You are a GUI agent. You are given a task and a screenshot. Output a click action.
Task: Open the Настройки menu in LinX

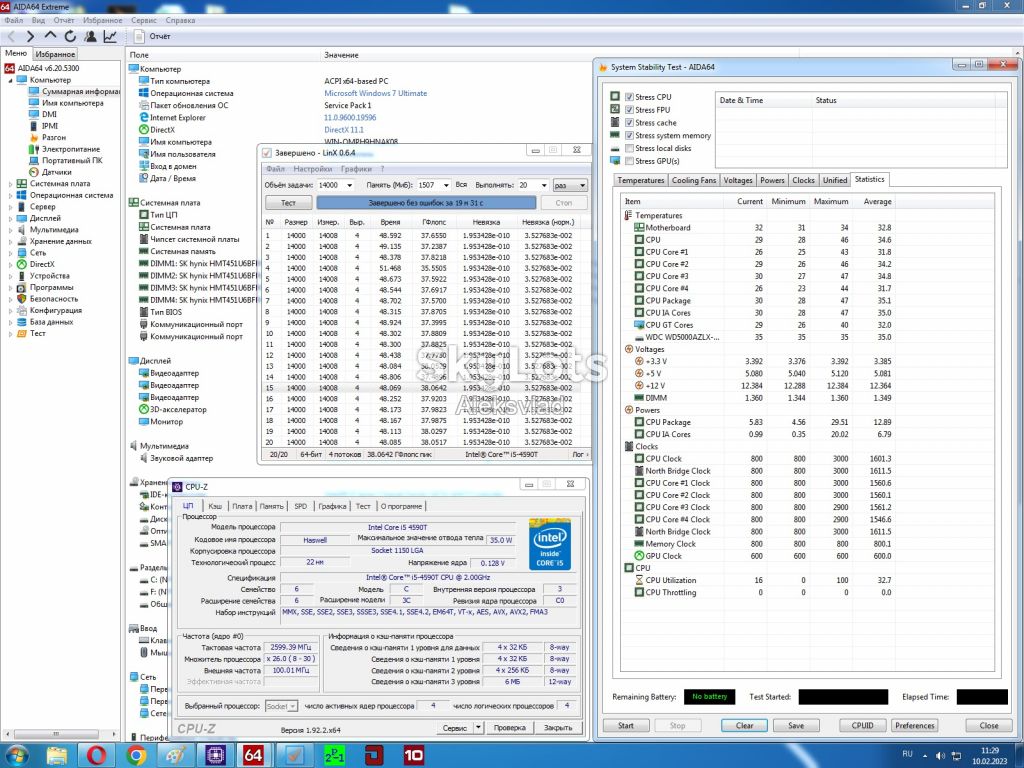tap(312, 169)
